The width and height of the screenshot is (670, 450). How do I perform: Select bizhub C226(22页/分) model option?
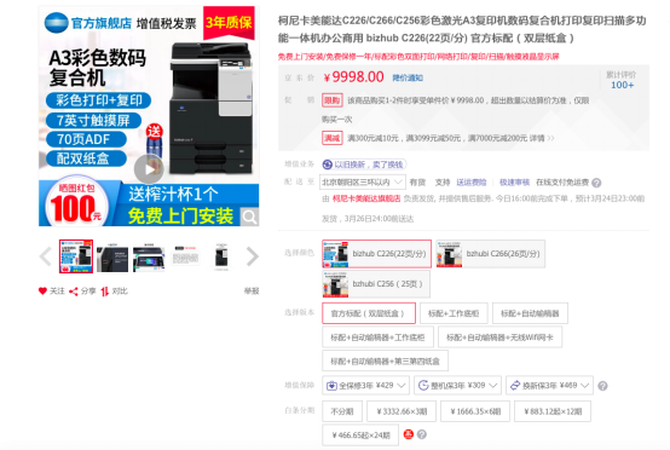pyautogui.click(x=376, y=256)
